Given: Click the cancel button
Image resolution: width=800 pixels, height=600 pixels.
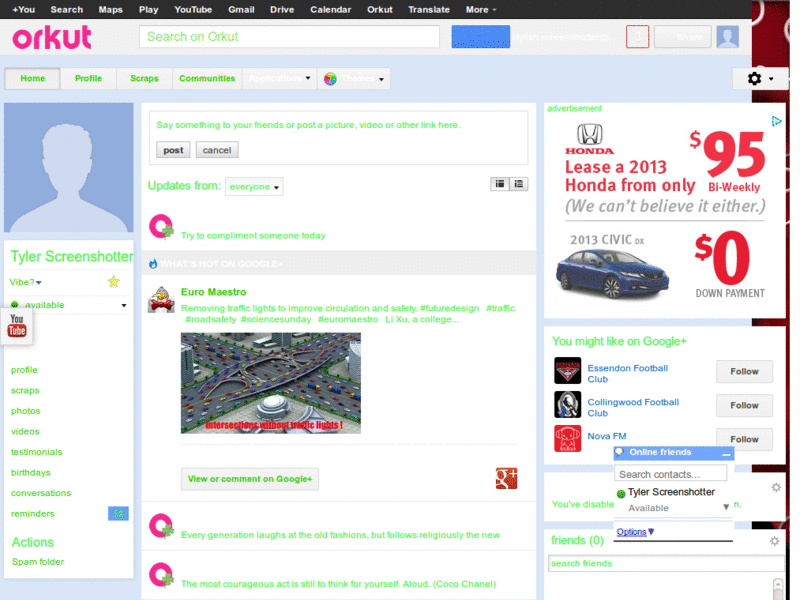Looking at the screenshot, I should (217, 150).
